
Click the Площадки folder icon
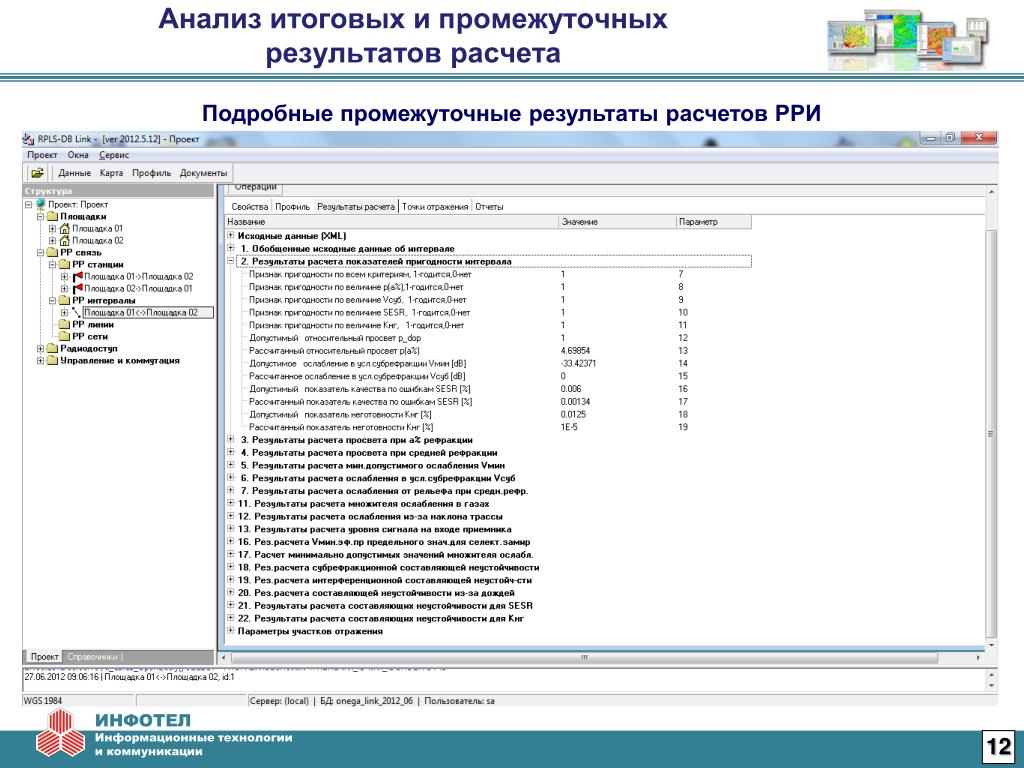(52, 217)
